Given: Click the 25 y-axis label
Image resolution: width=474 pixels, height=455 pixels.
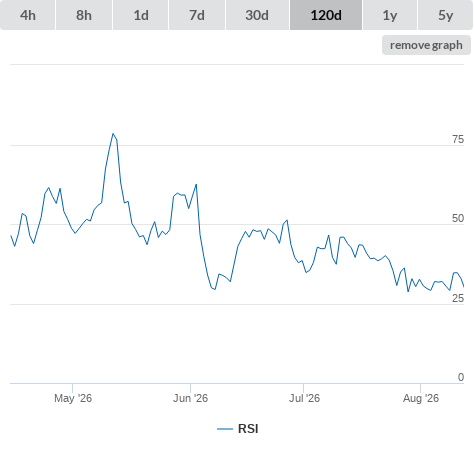Looking at the screenshot, I should point(458,298).
